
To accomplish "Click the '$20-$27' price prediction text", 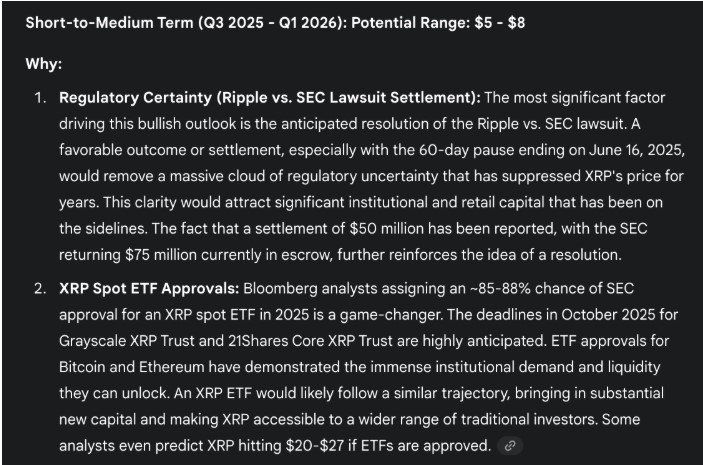I will point(315,446).
